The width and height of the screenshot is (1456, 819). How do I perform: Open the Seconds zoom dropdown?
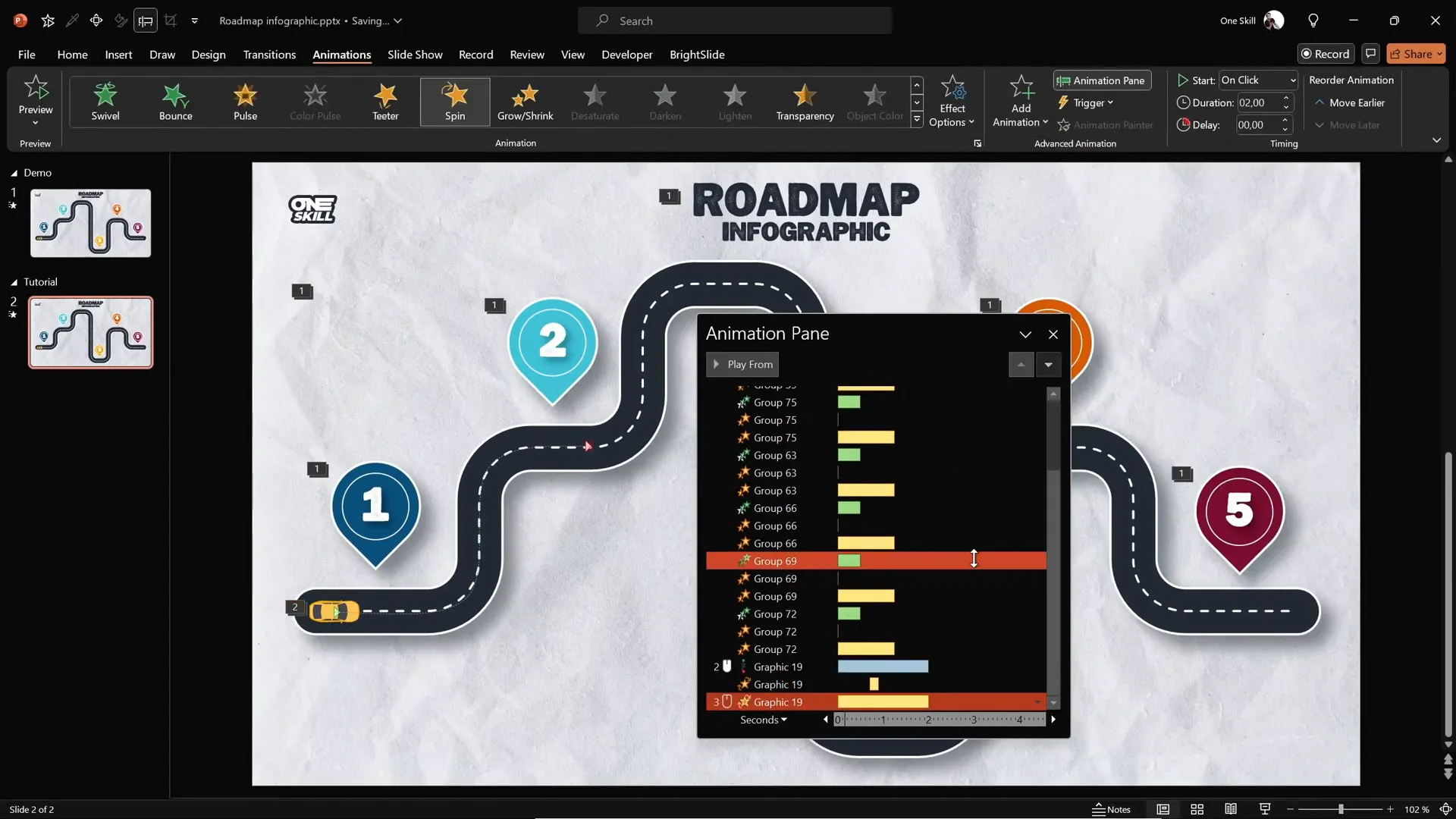click(x=763, y=720)
